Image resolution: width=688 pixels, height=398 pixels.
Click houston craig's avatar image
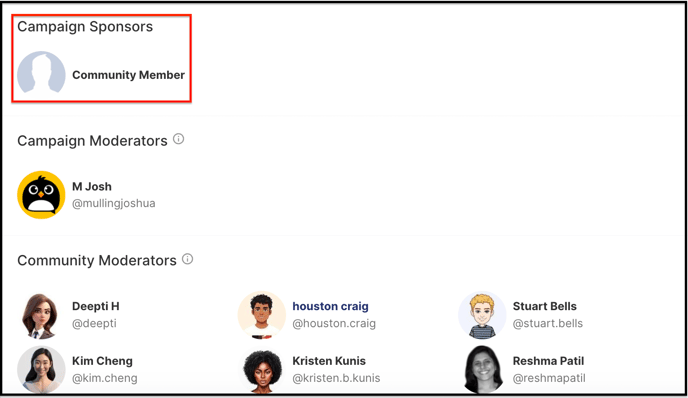pos(262,315)
